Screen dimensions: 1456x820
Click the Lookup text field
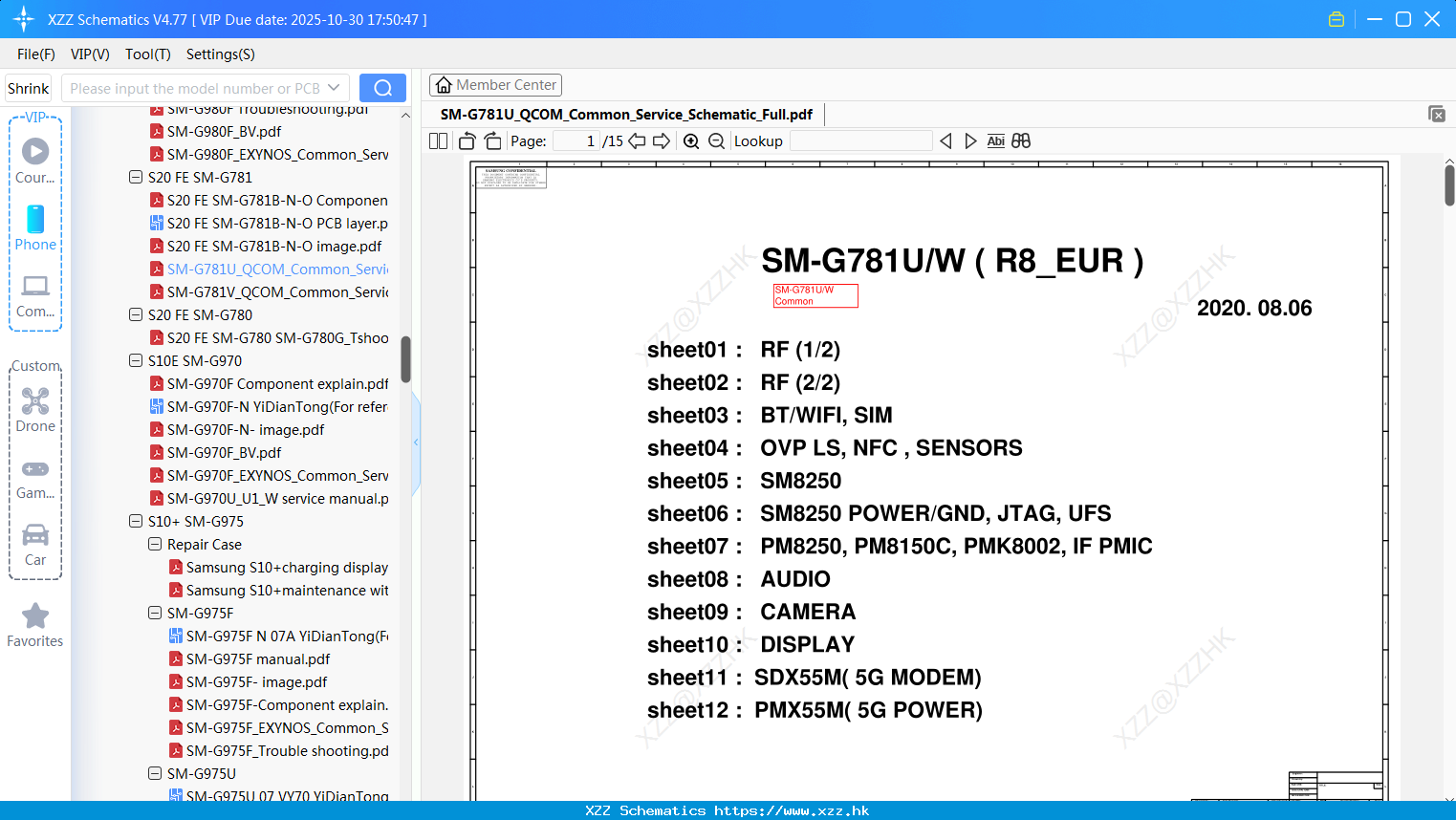click(860, 141)
